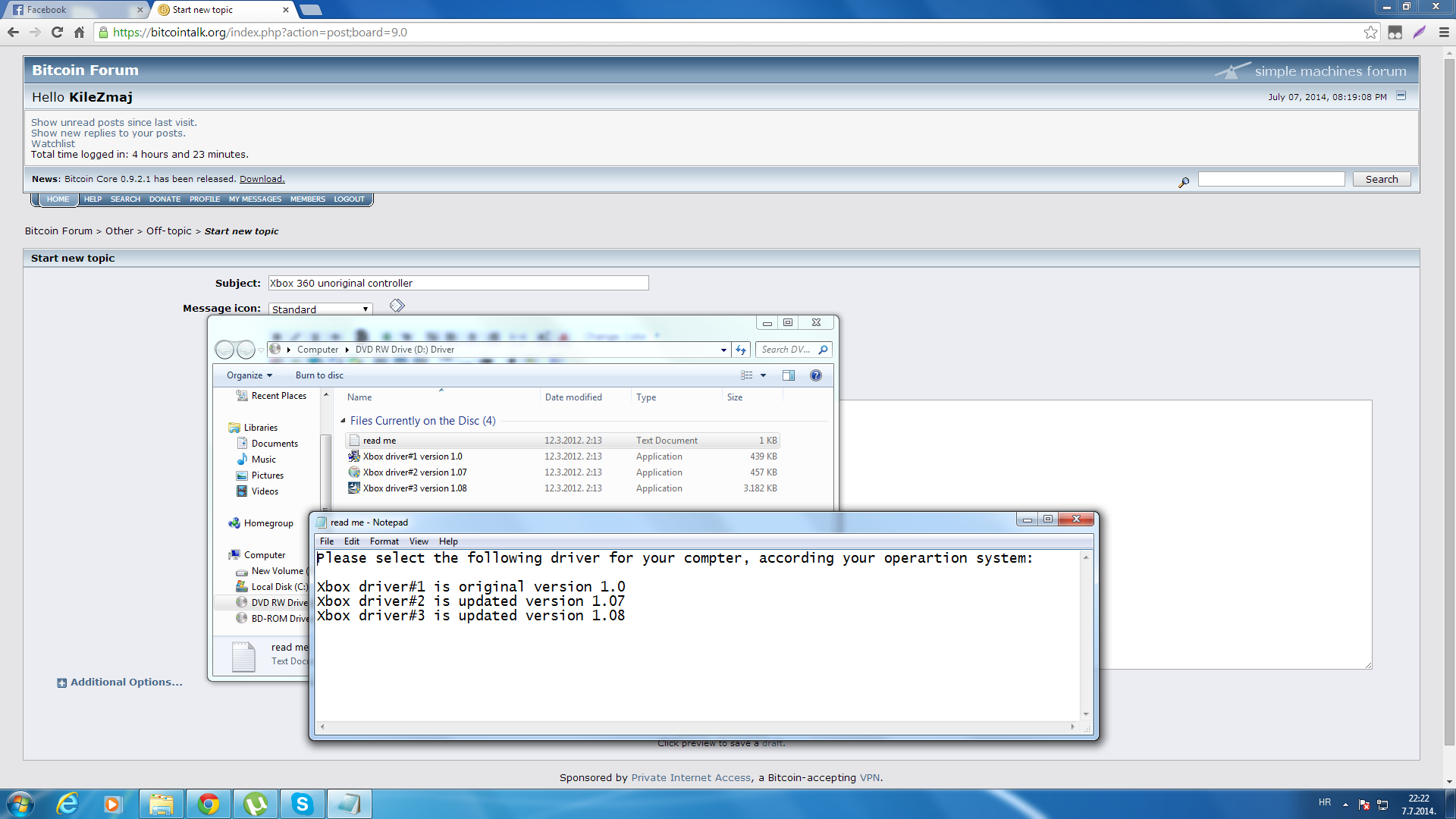Select Local Disk (C:) in sidebar
Viewport: 1456px width, 819px height.
272,587
